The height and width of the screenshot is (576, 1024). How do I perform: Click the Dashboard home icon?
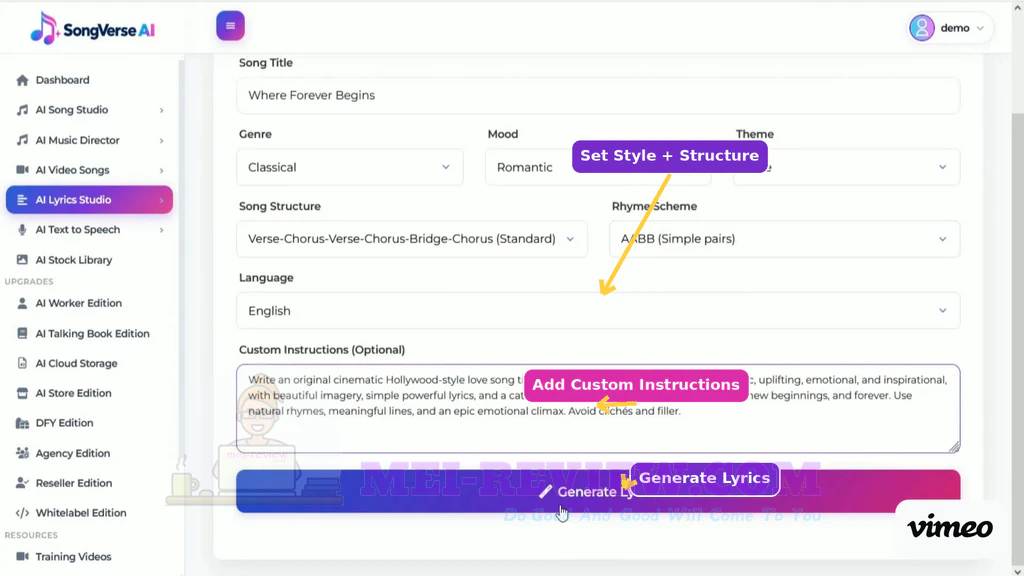click(22, 80)
